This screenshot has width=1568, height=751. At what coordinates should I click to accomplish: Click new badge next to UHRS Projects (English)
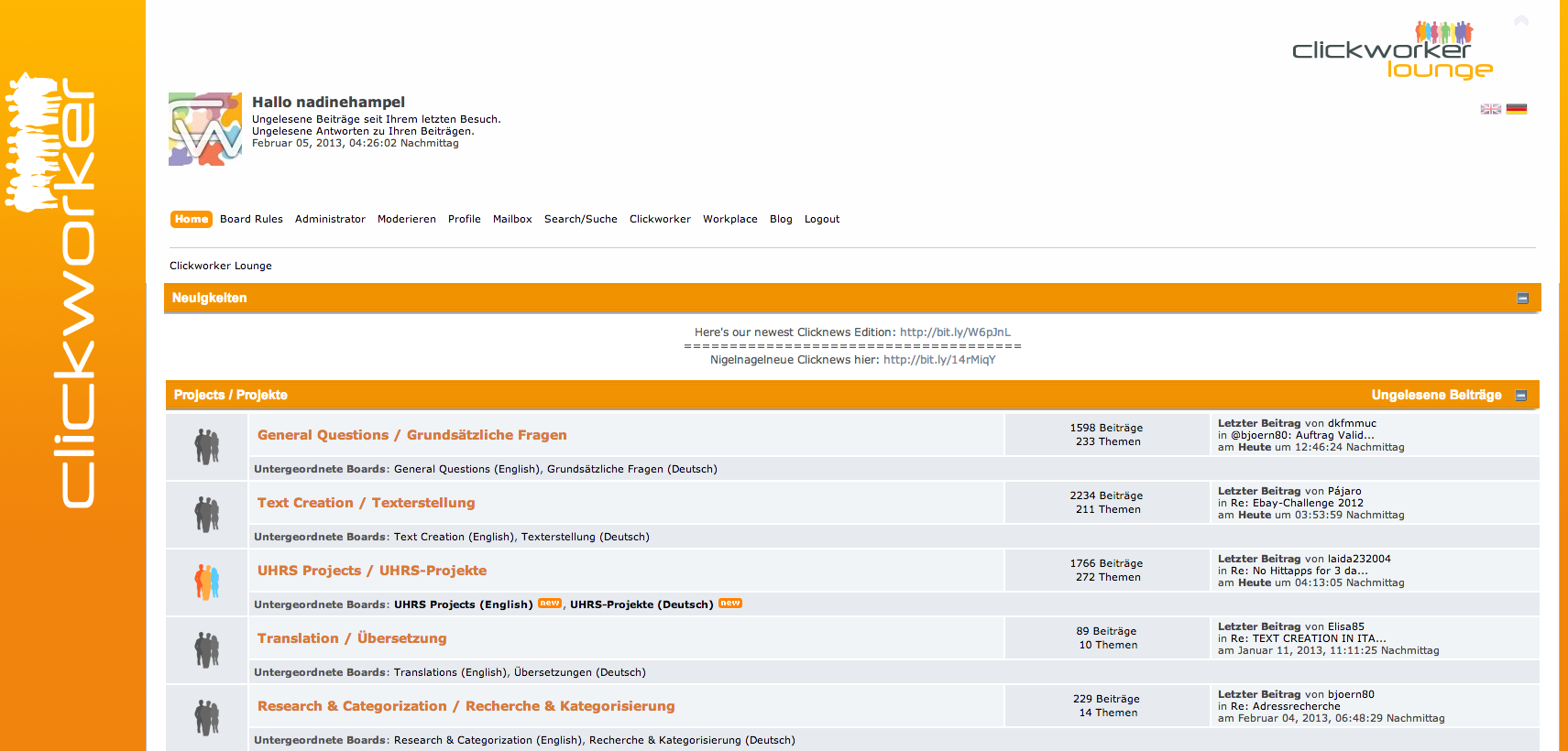[550, 604]
